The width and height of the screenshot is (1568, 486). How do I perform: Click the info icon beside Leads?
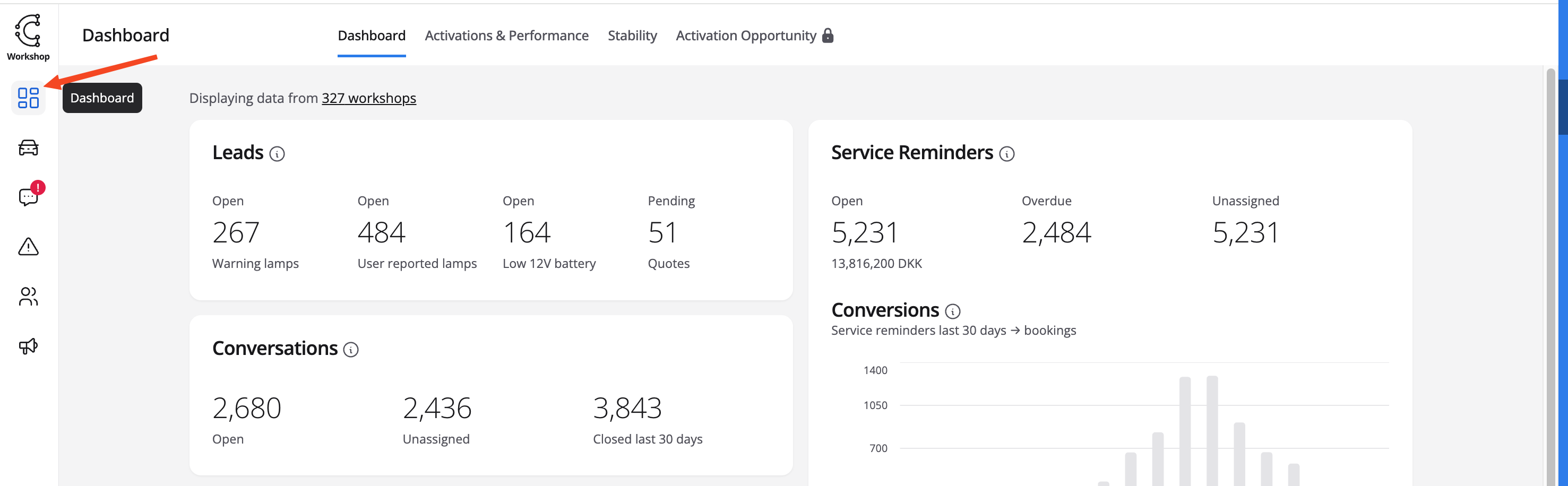tap(277, 154)
